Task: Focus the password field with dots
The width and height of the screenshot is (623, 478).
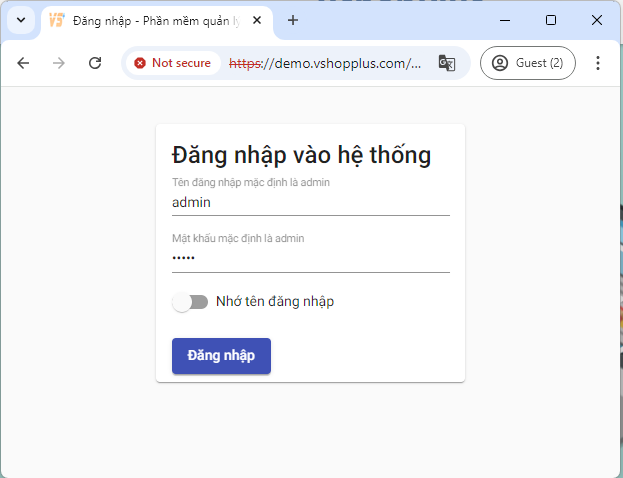Action: tap(311, 259)
